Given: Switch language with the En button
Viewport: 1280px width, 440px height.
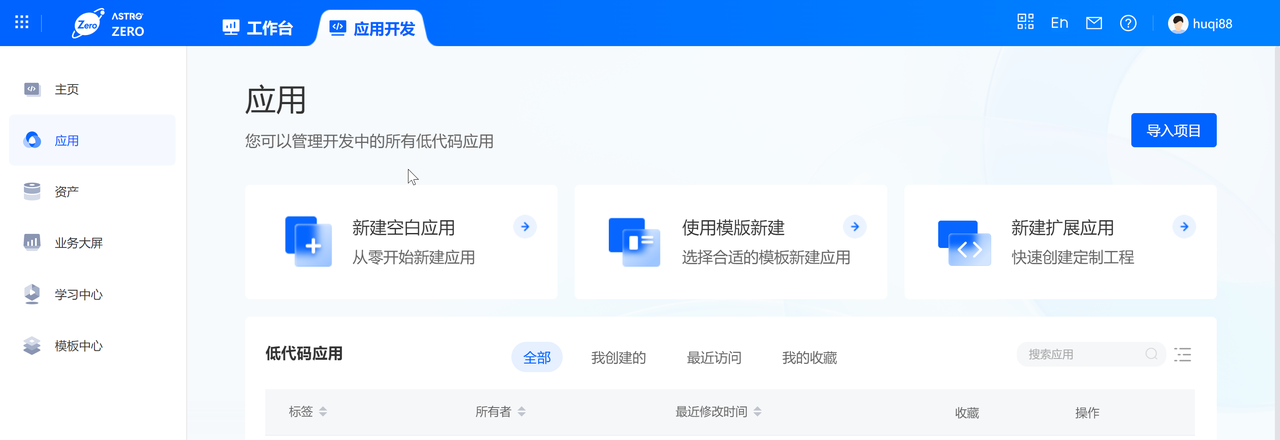Looking at the screenshot, I should point(1059,22).
